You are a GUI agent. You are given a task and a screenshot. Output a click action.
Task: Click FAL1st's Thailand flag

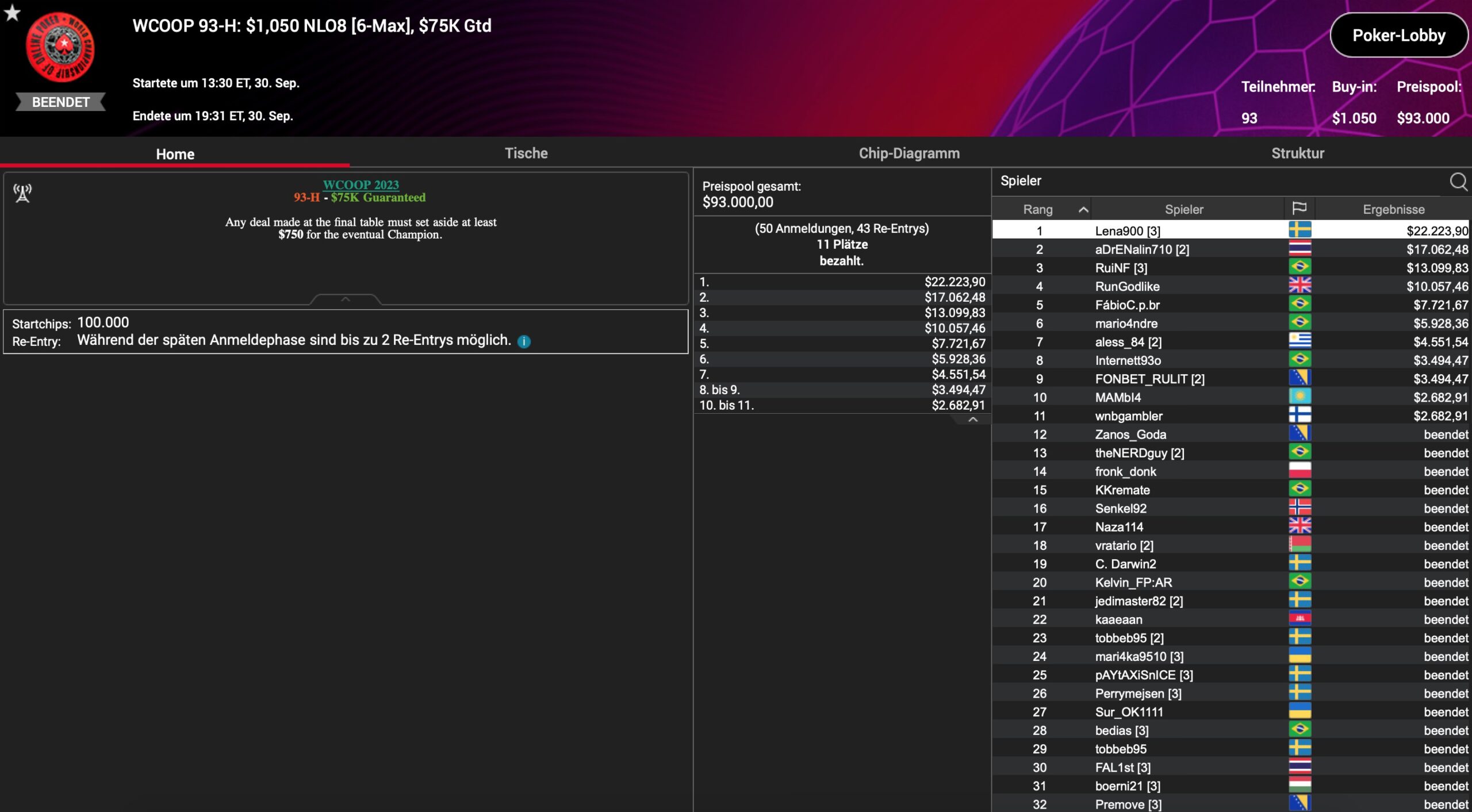(x=1299, y=767)
